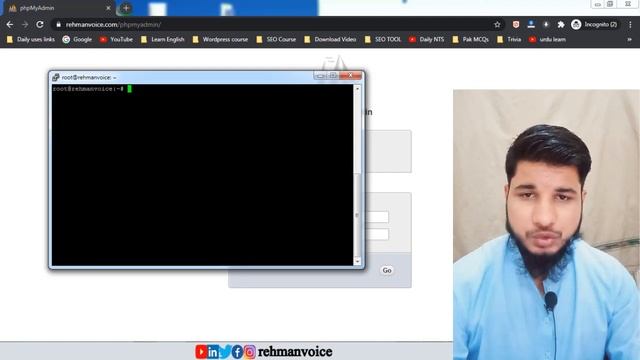This screenshot has width=640, height=360.
Task: Open a new browser tab
Action: (126, 8)
